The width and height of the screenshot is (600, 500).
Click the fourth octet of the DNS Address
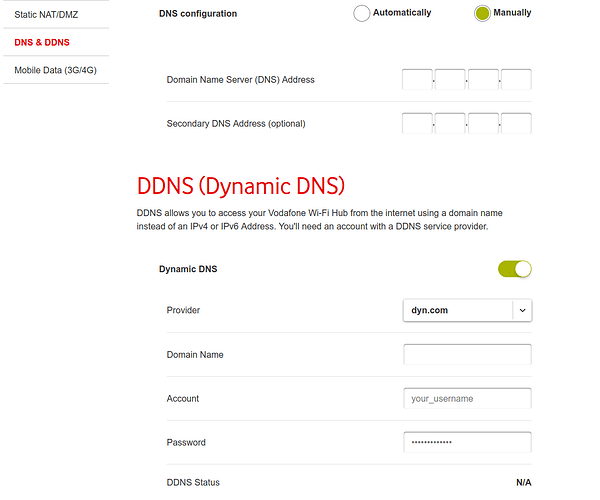coord(516,80)
